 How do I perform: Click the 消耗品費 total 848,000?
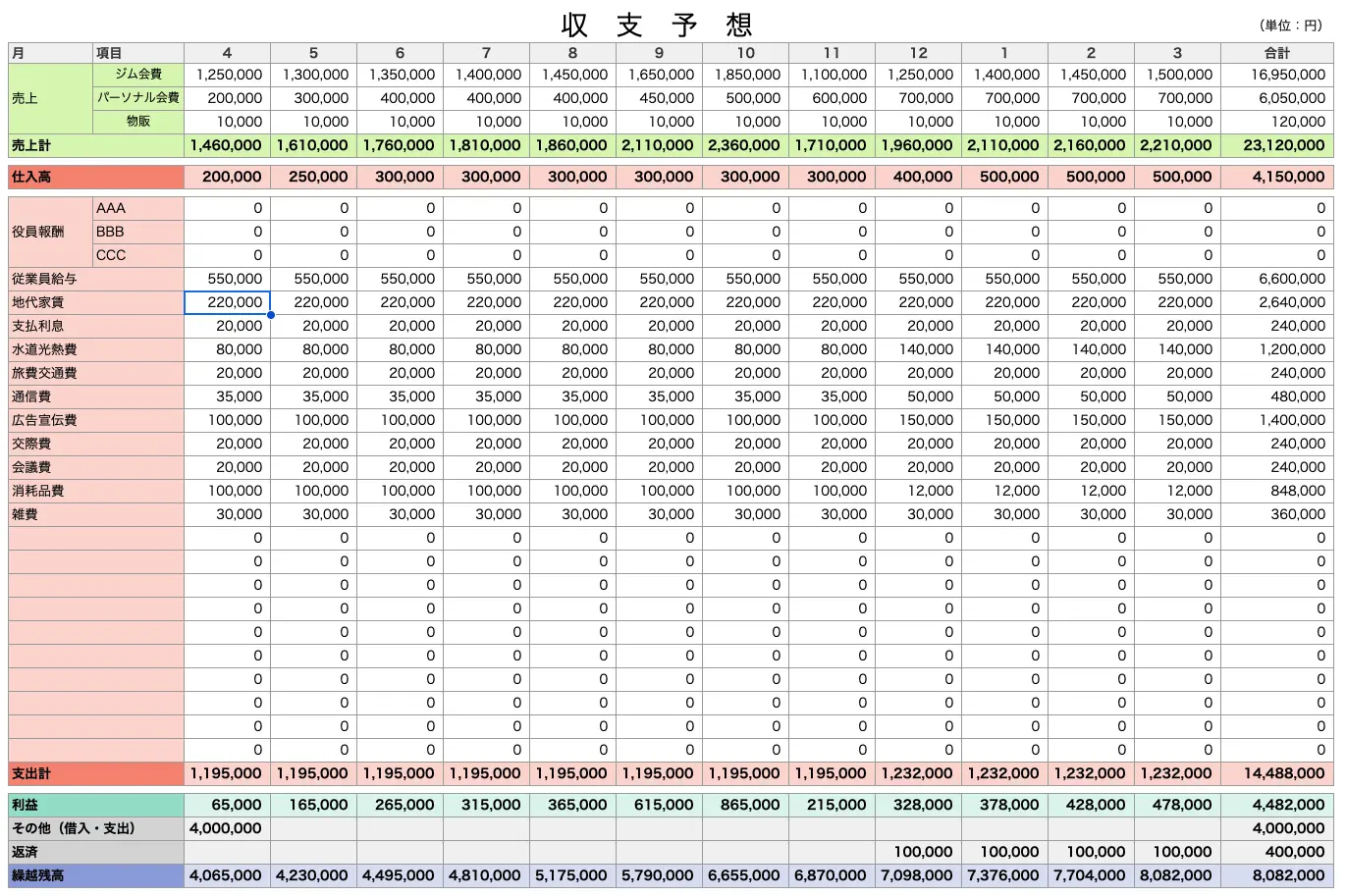pyautogui.click(x=1277, y=491)
